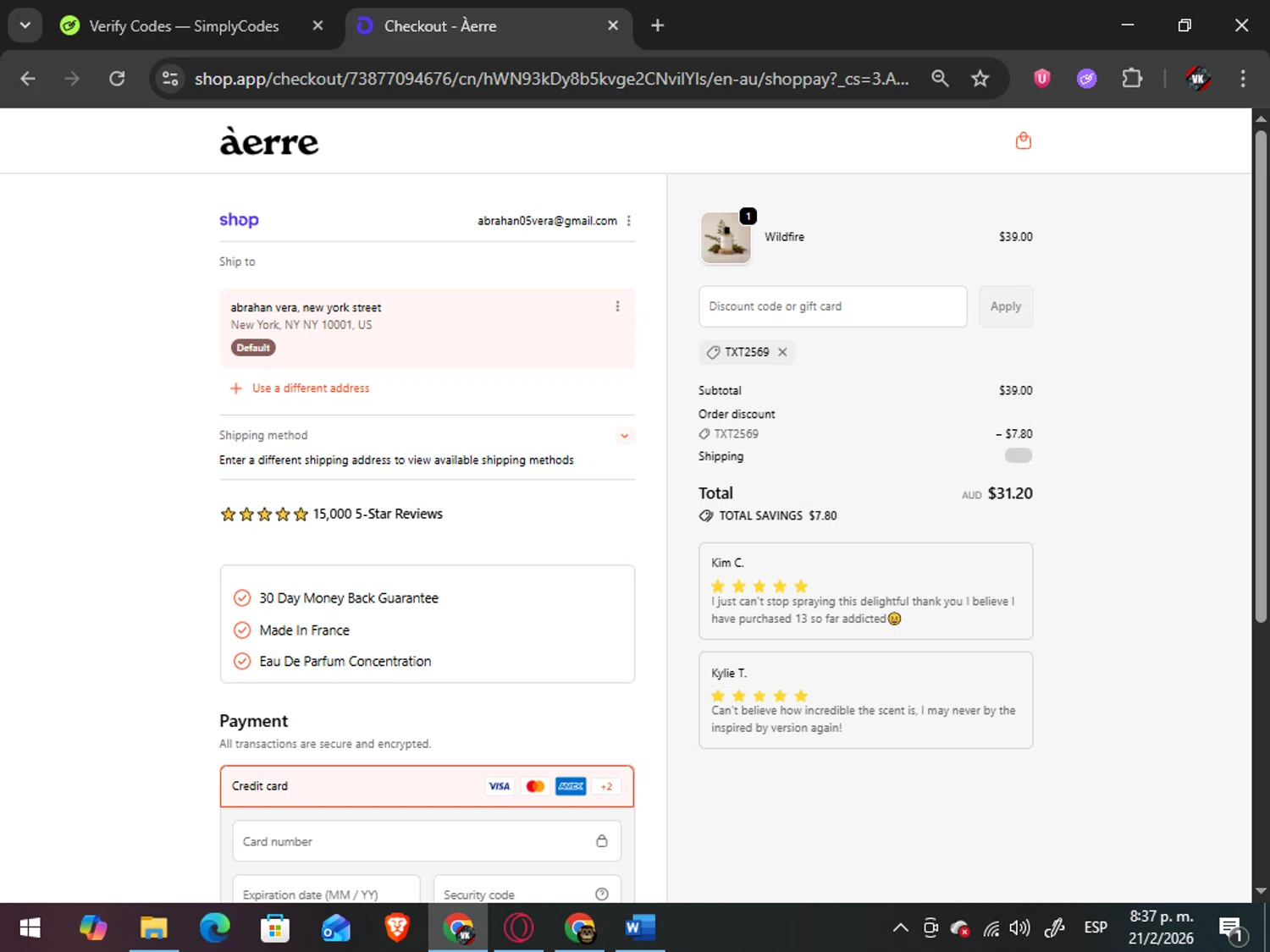Switch the ESP input language

pyautogui.click(x=1096, y=928)
